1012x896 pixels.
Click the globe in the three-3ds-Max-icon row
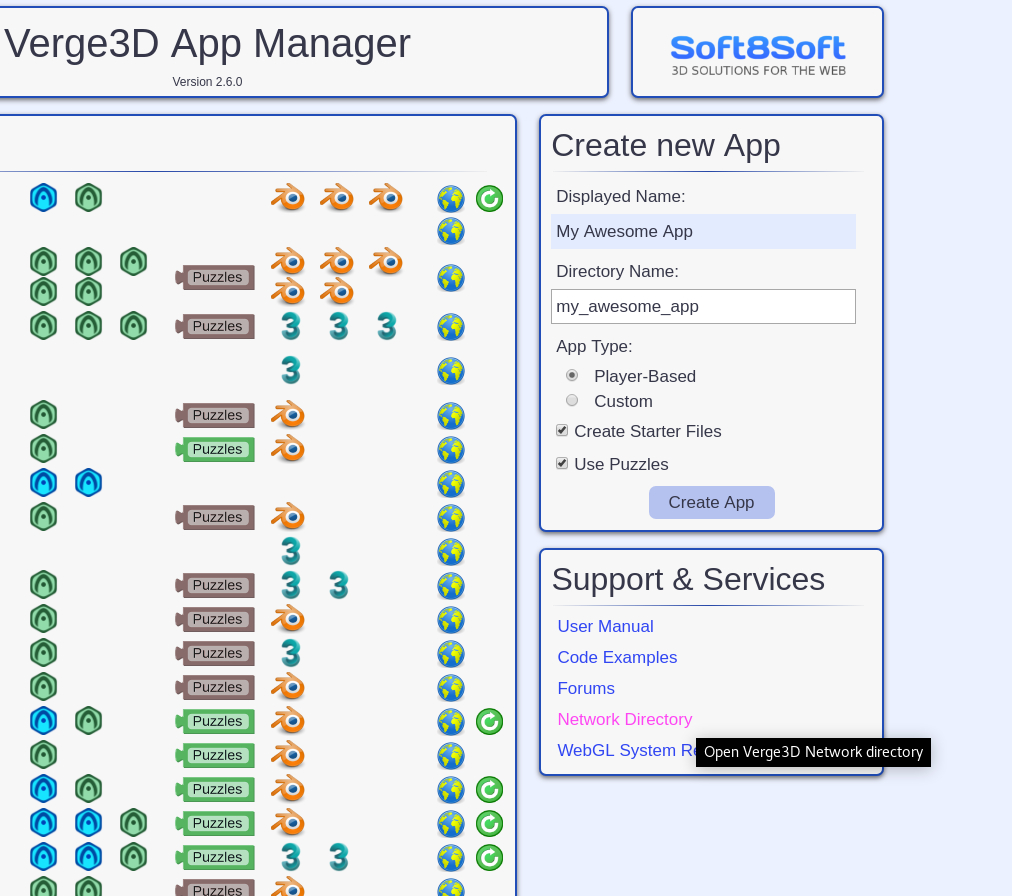coord(450,327)
